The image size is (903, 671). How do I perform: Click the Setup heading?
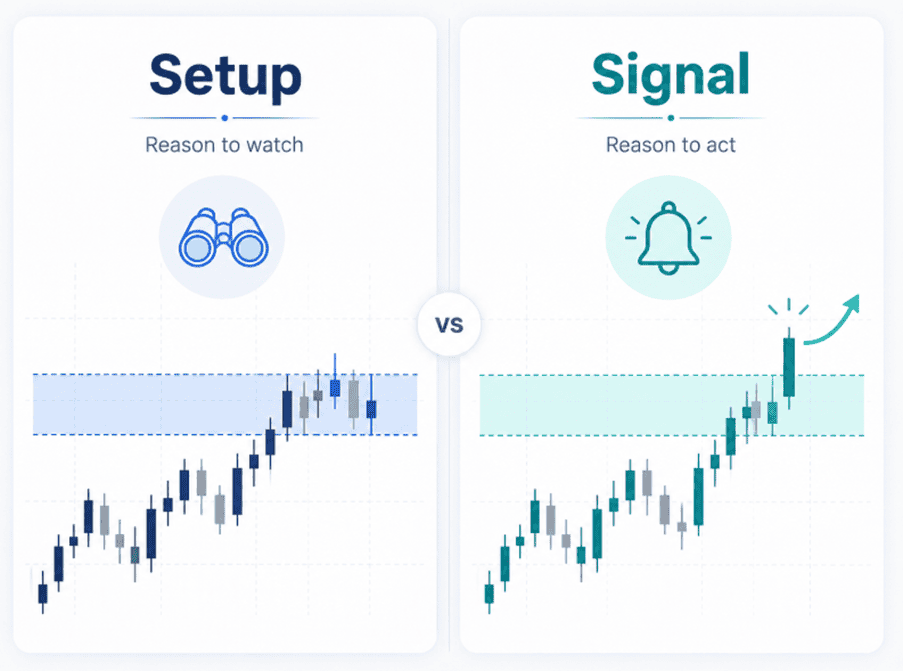225,77
